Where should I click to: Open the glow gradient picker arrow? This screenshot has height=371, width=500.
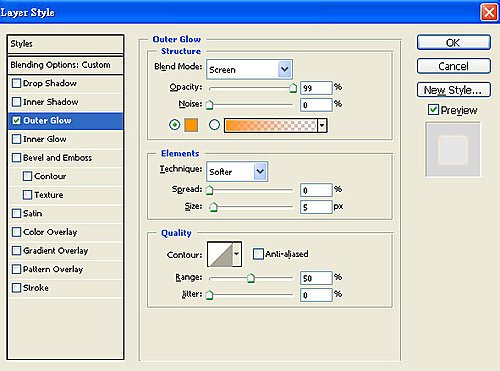(322, 126)
